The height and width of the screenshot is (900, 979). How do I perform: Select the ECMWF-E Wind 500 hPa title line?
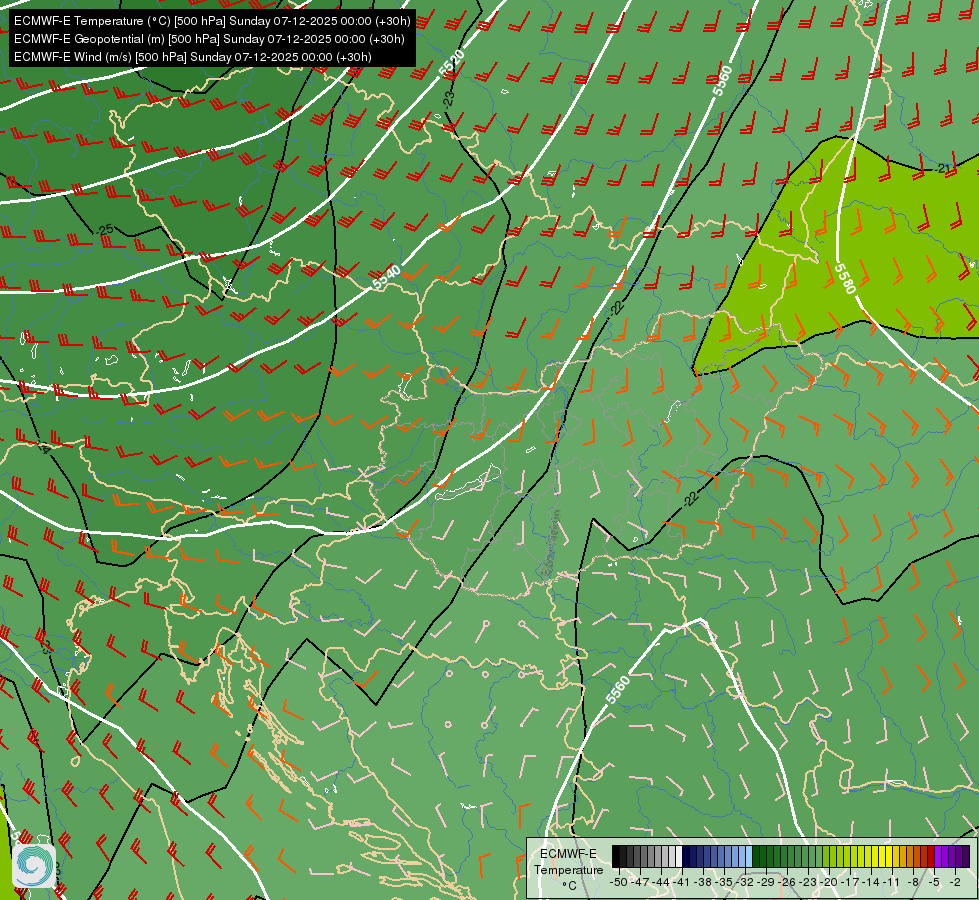(x=193, y=57)
